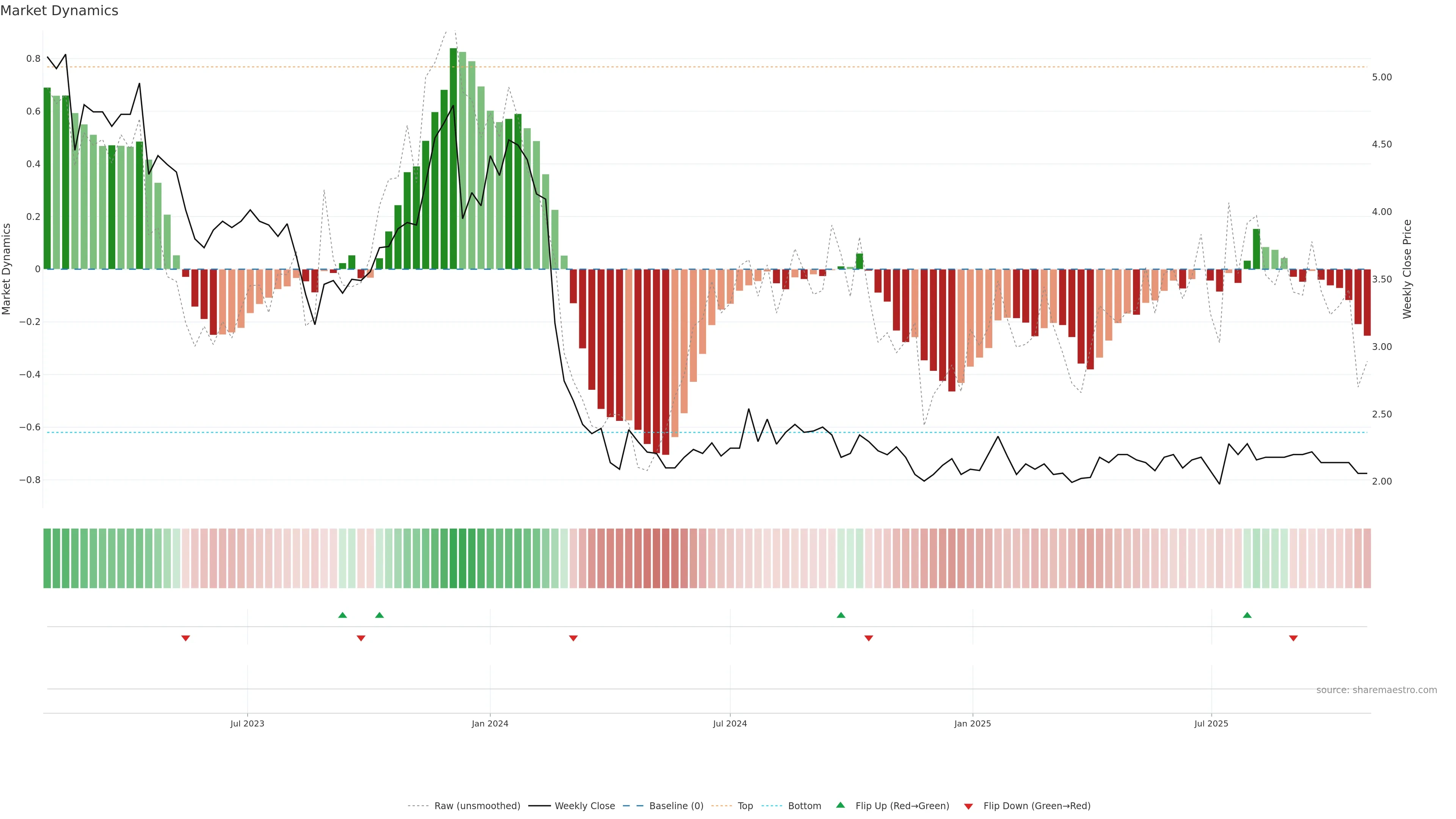Toggle the Weekly Close legend entry
Viewport: 1456px width, 819px height.
click(584, 806)
